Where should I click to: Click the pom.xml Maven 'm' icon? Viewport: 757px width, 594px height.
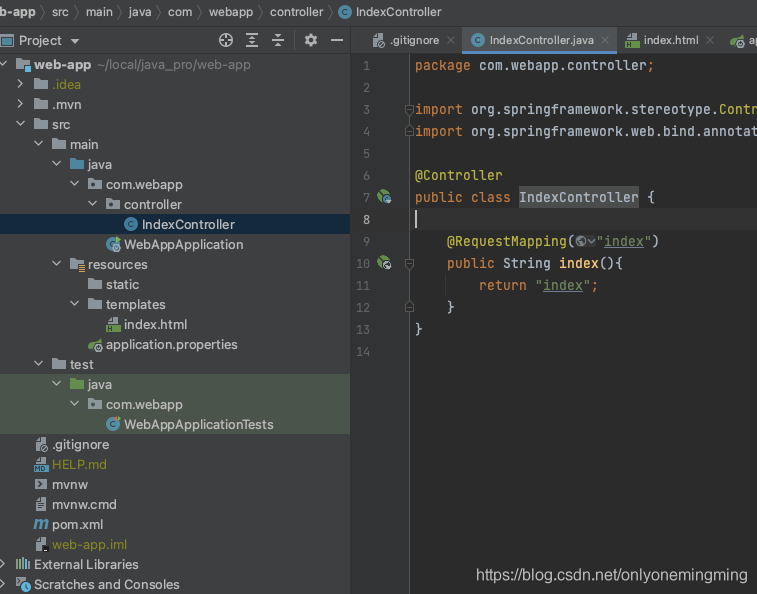tap(41, 524)
